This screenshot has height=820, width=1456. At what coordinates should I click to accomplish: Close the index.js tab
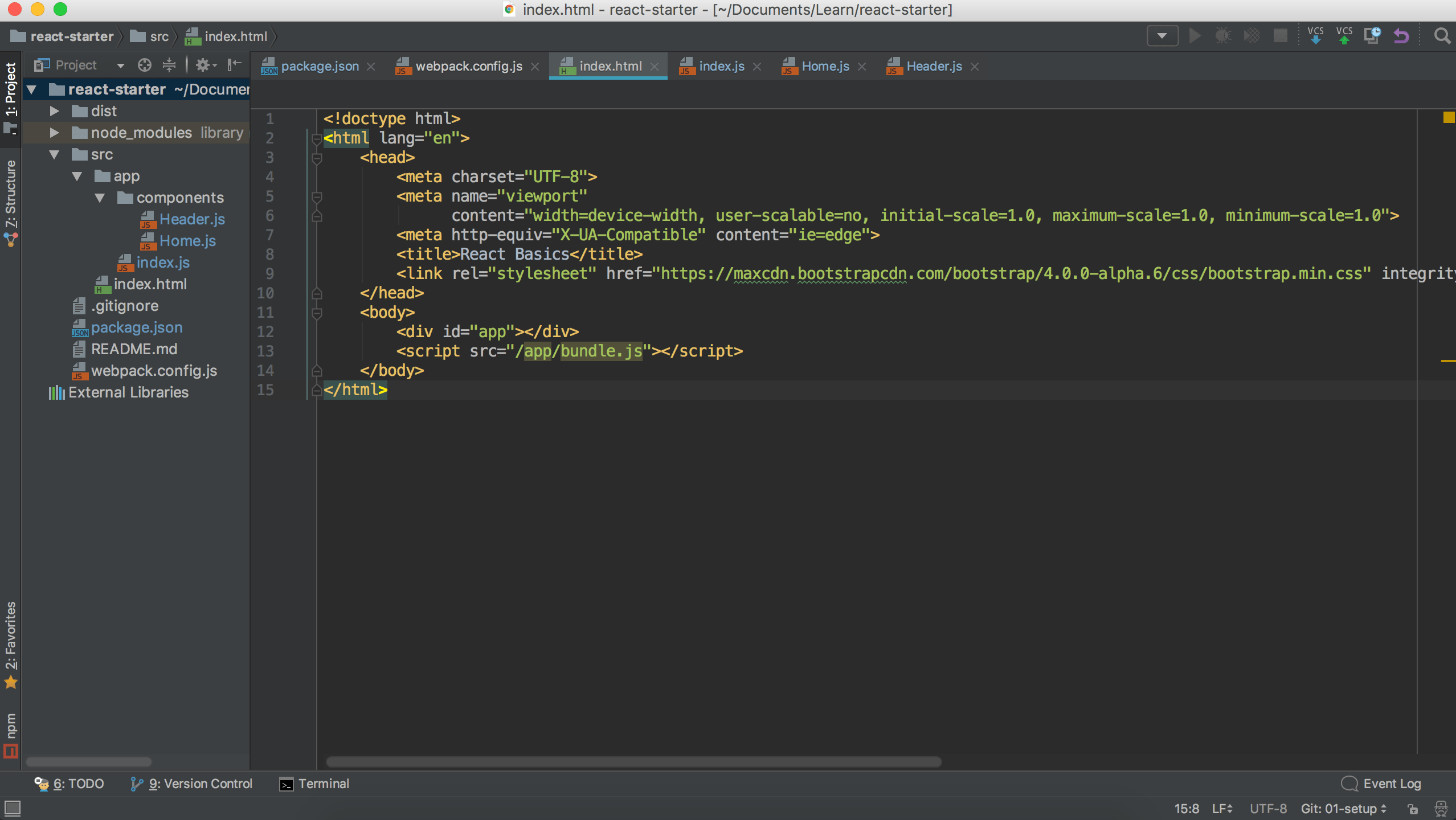(757, 67)
